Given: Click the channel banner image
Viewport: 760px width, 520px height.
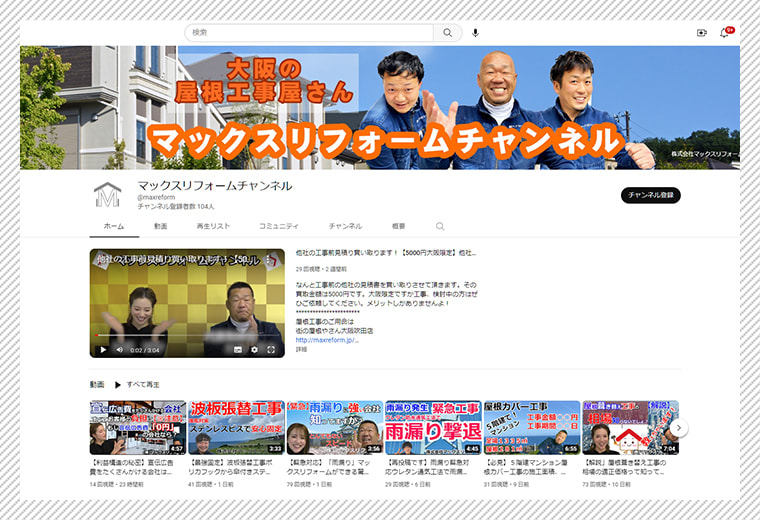Looking at the screenshot, I should coord(380,108).
